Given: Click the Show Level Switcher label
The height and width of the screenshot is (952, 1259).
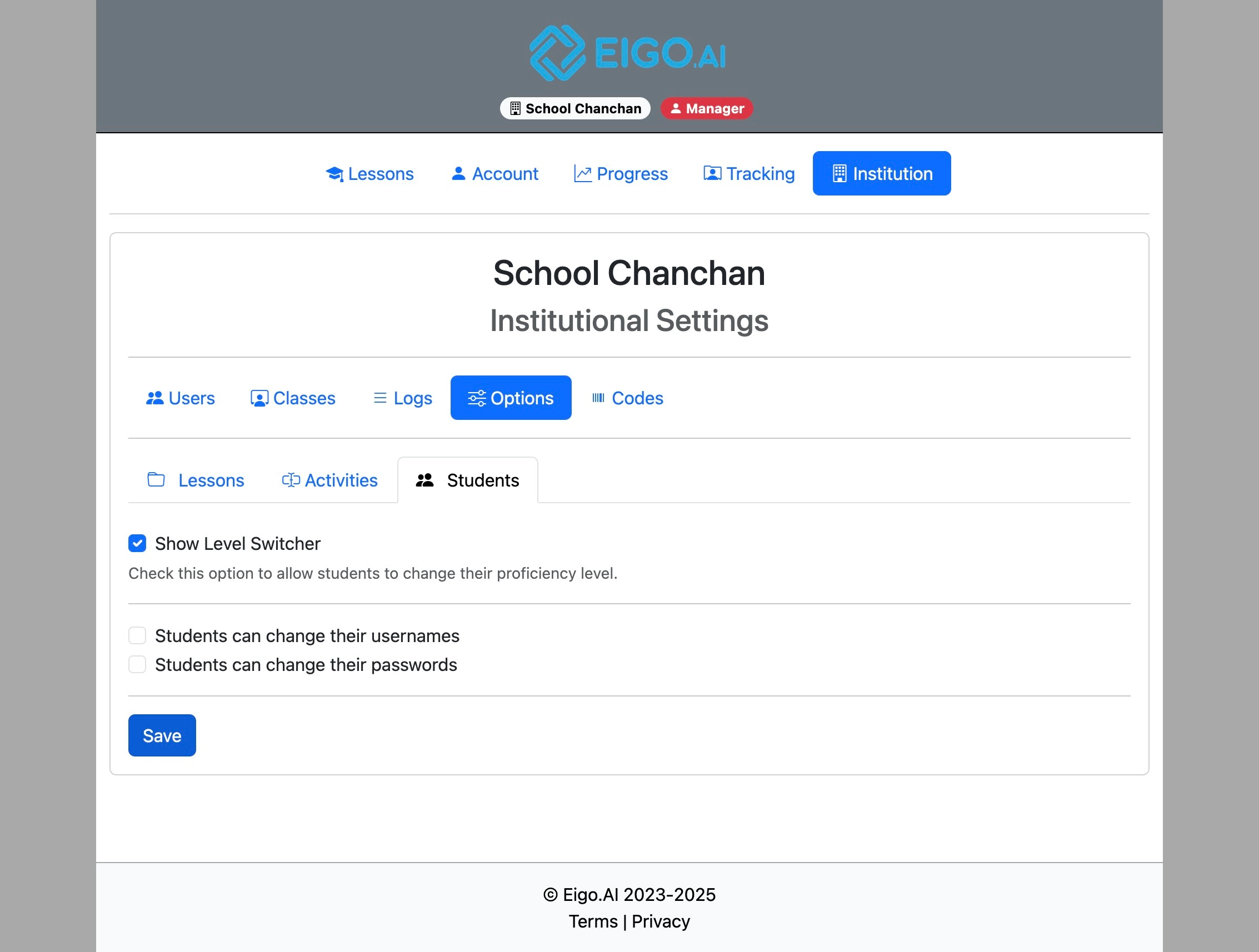Looking at the screenshot, I should tap(238, 543).
